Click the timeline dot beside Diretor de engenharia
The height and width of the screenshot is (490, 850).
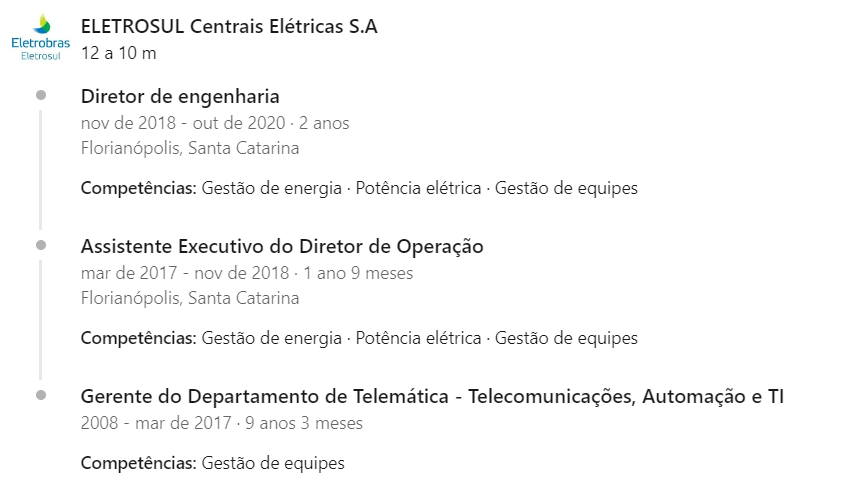[x=41, y=95]
